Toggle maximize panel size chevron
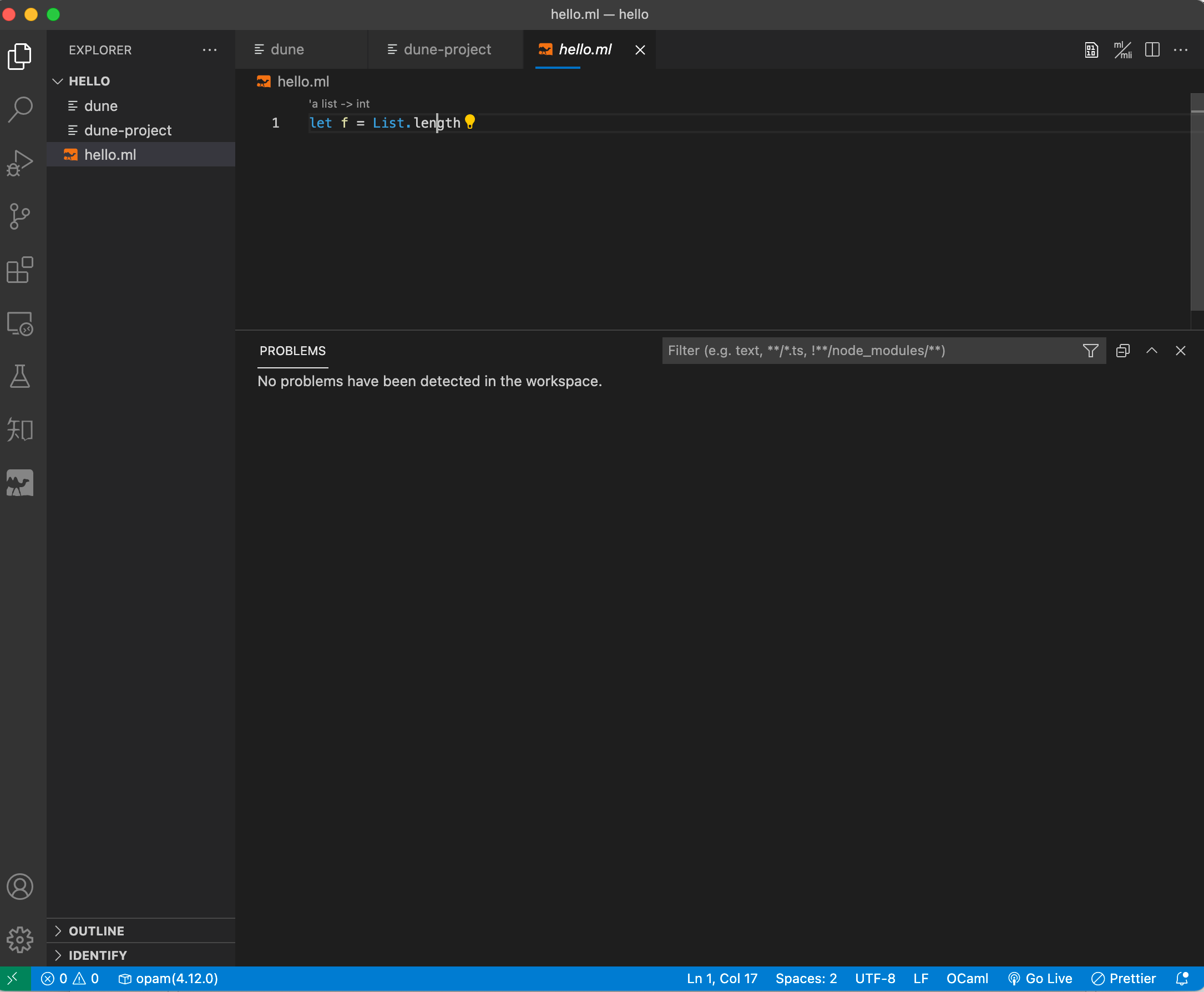1204x992 pixels. (1151, 351)
